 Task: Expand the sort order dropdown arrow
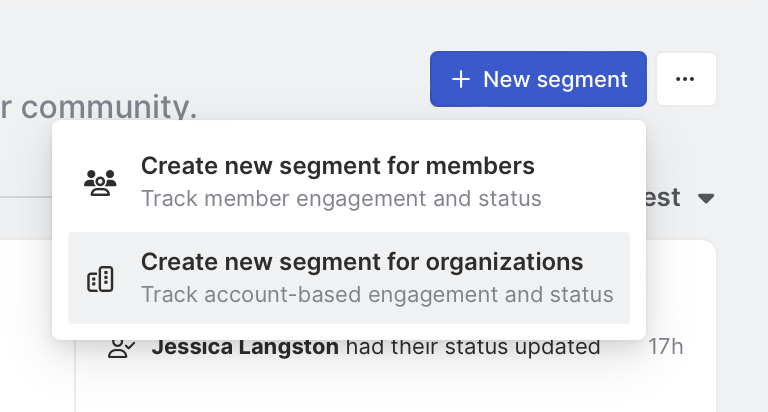click(706, 199)
